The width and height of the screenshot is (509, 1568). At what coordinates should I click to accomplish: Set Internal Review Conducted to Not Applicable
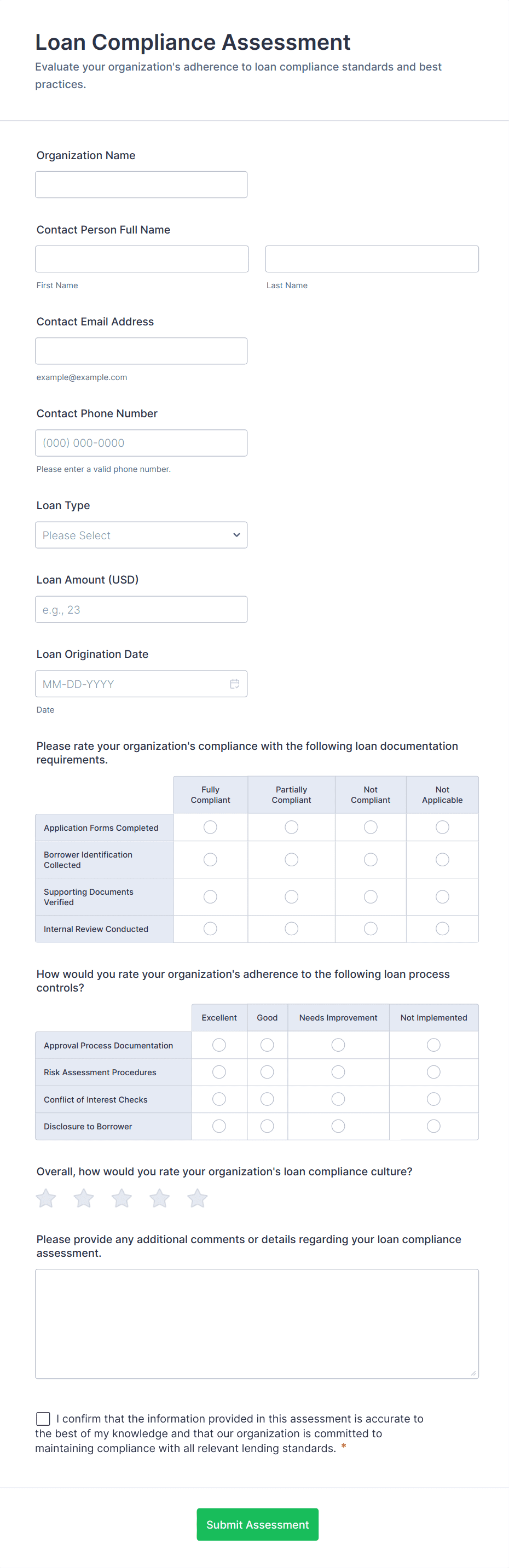442,928
